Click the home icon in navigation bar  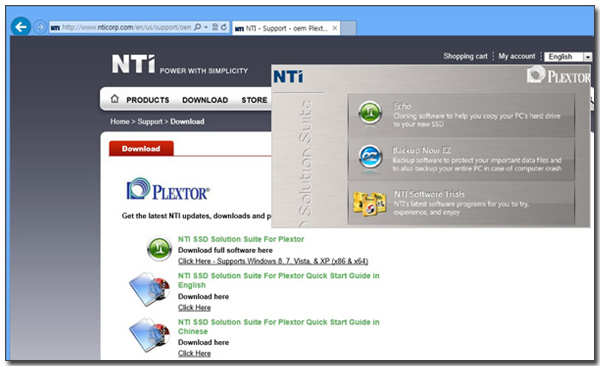click(114, 99)
